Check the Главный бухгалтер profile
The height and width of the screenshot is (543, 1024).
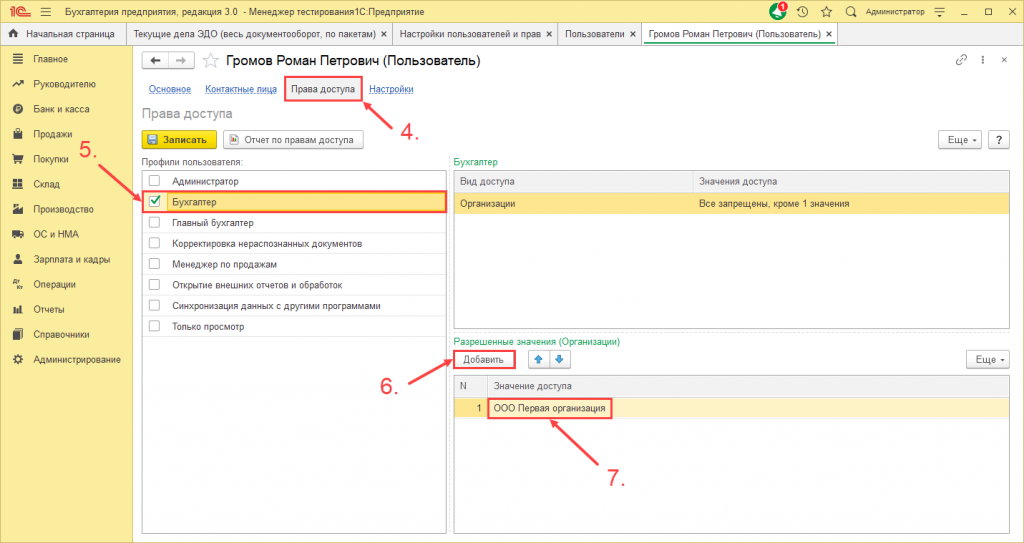pyautogui.click(x=154, y=222)
